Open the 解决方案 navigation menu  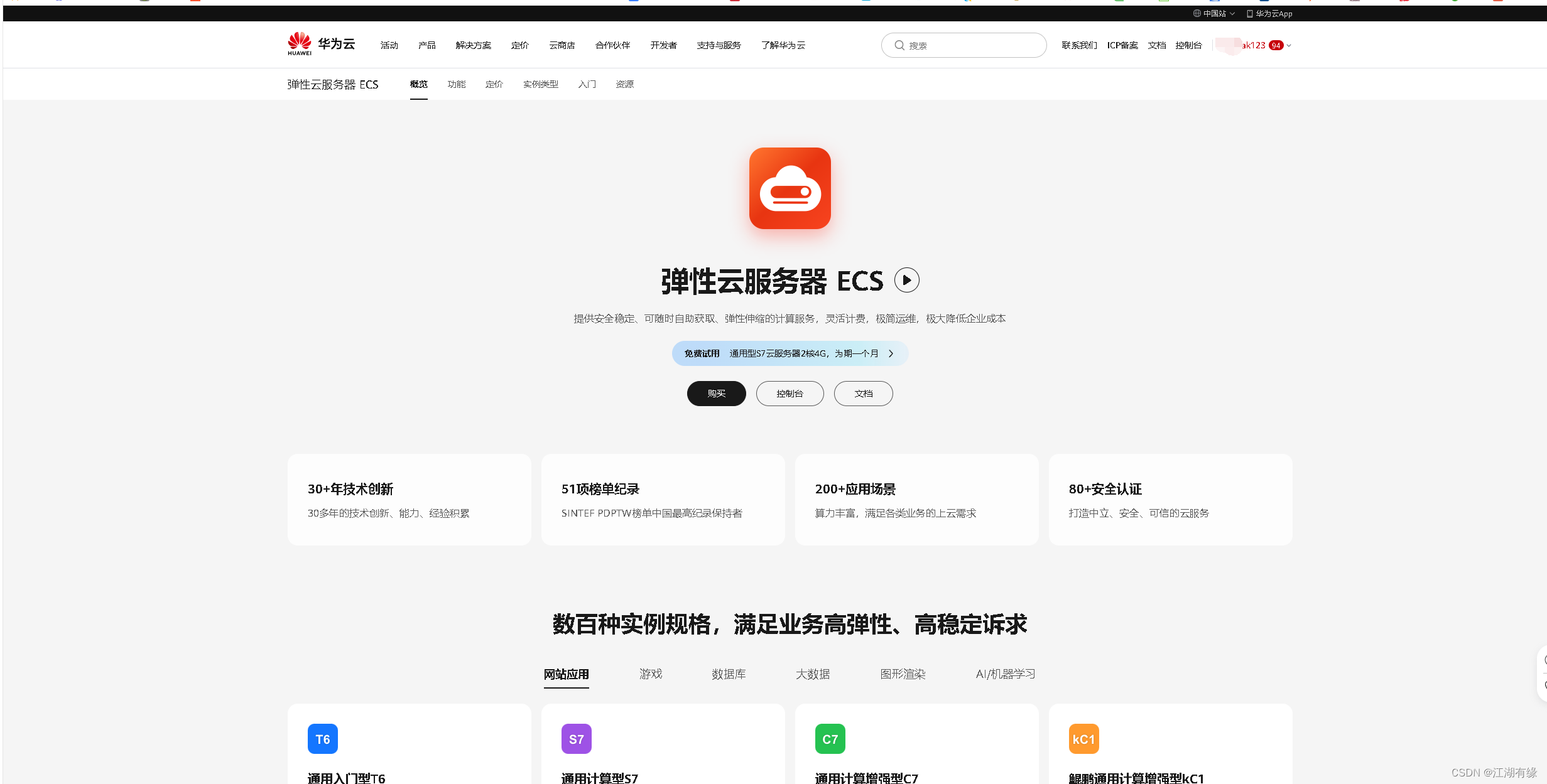coord(472,45)
